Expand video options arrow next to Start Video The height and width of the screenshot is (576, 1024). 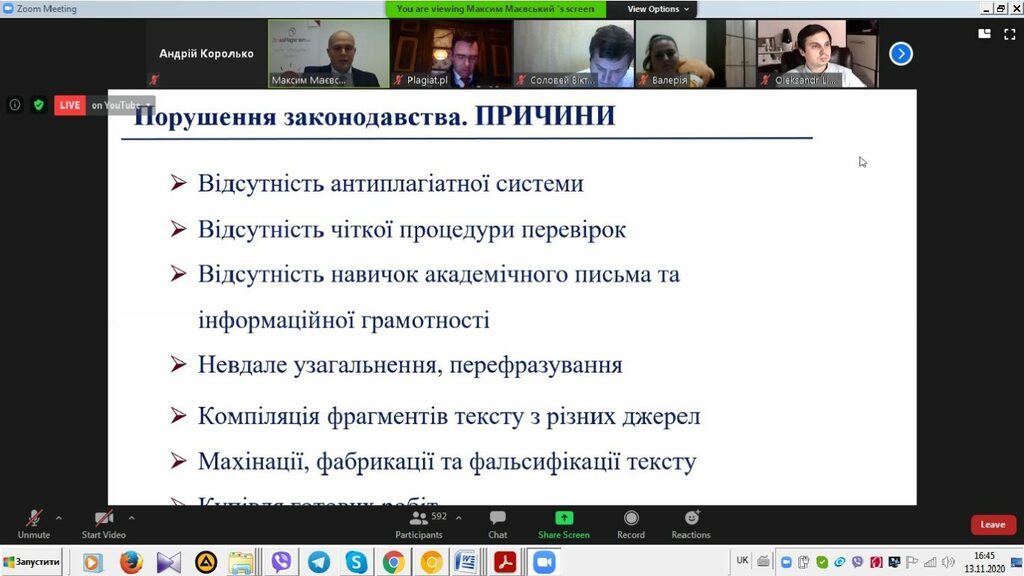pyautogui.click(x=132, y=518)
